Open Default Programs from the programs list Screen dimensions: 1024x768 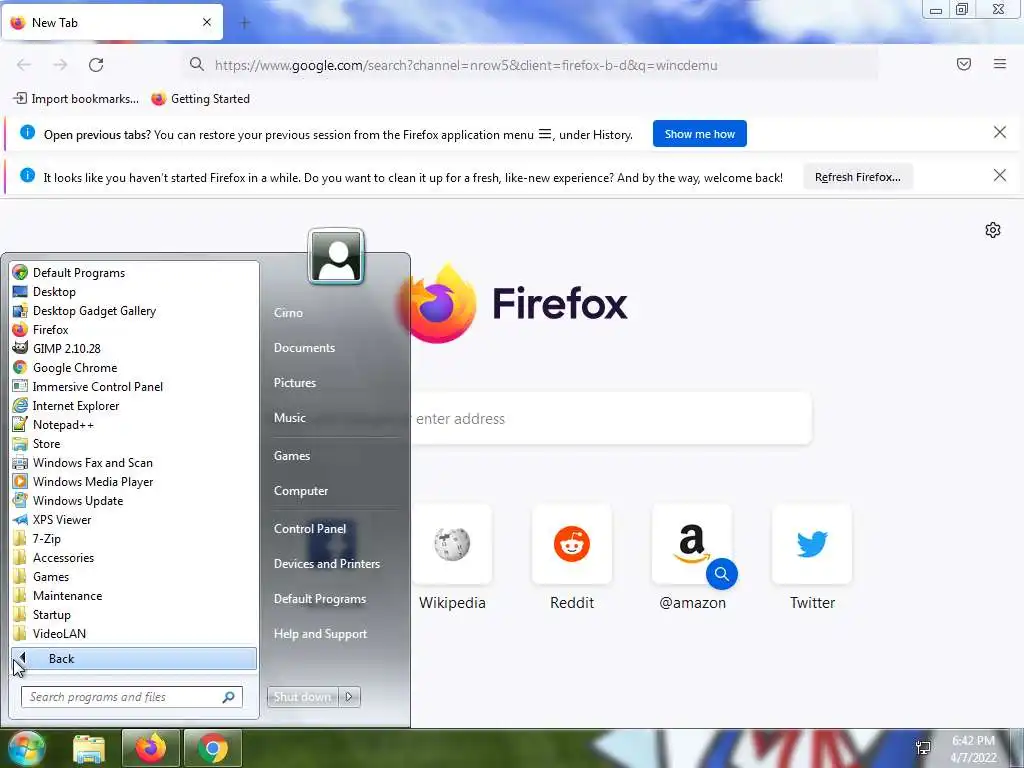tap(134, 272)
